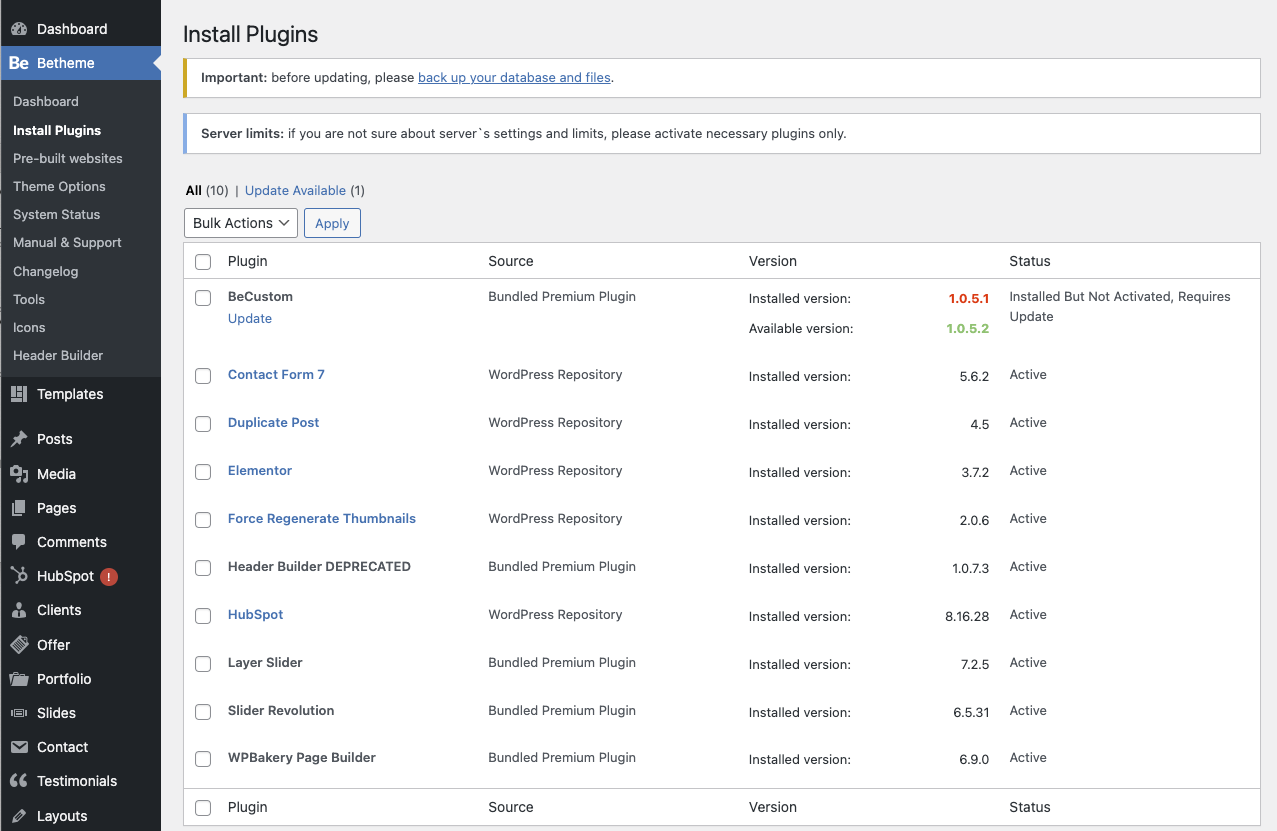
Task: Filter by Update Available plugins
Action: pos(295,190)
